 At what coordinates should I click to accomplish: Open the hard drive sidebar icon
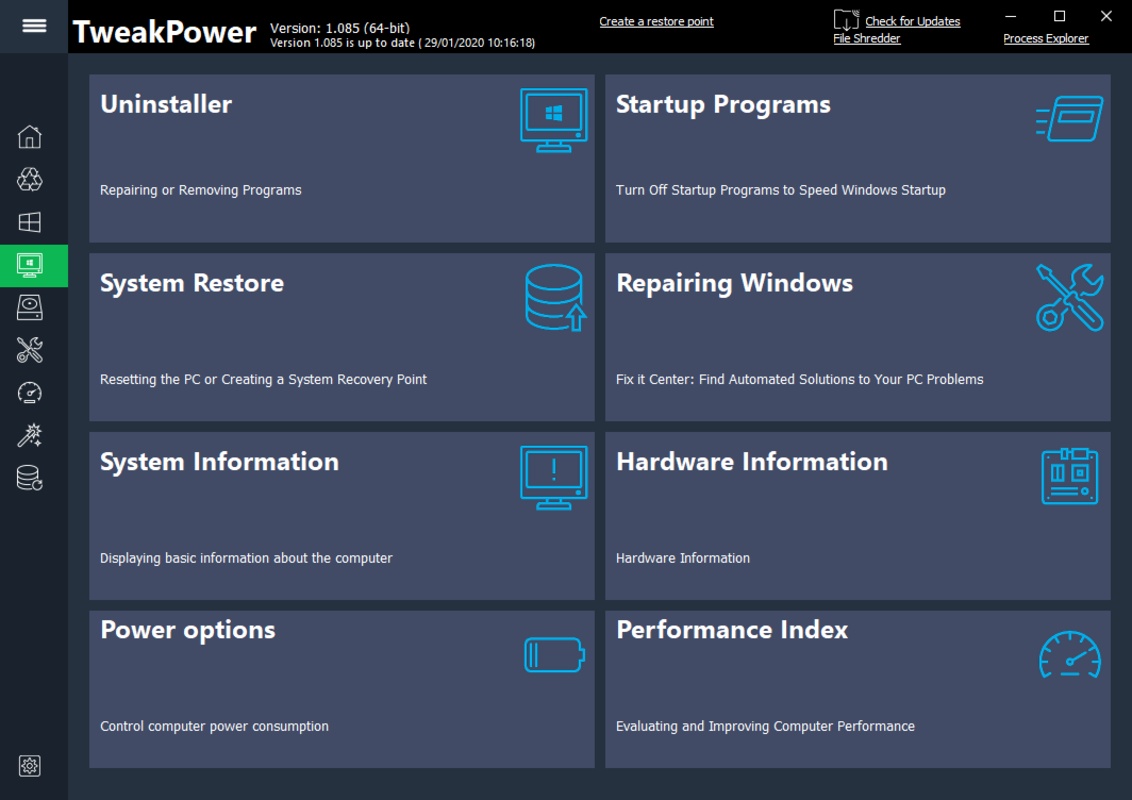[x=30, y=307]
